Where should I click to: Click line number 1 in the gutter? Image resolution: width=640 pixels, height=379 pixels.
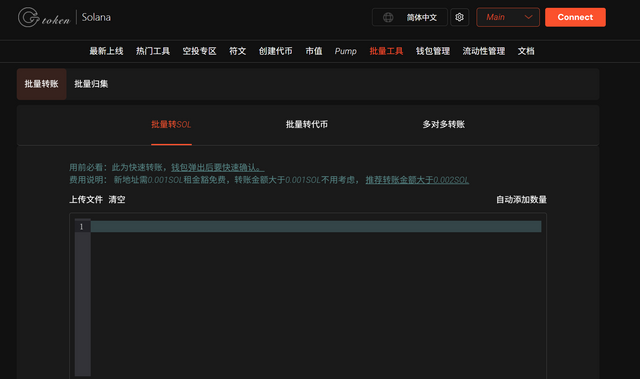(82, 227)
